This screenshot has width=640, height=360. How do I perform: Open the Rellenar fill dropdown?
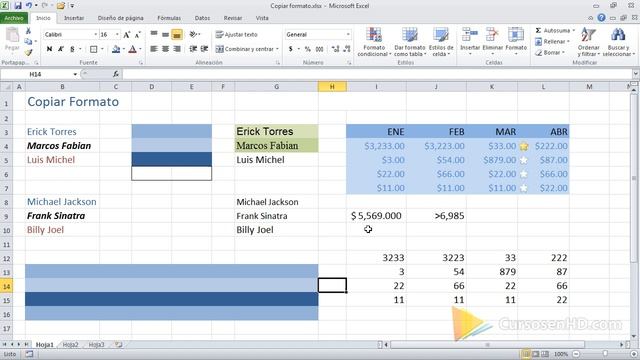552,42
